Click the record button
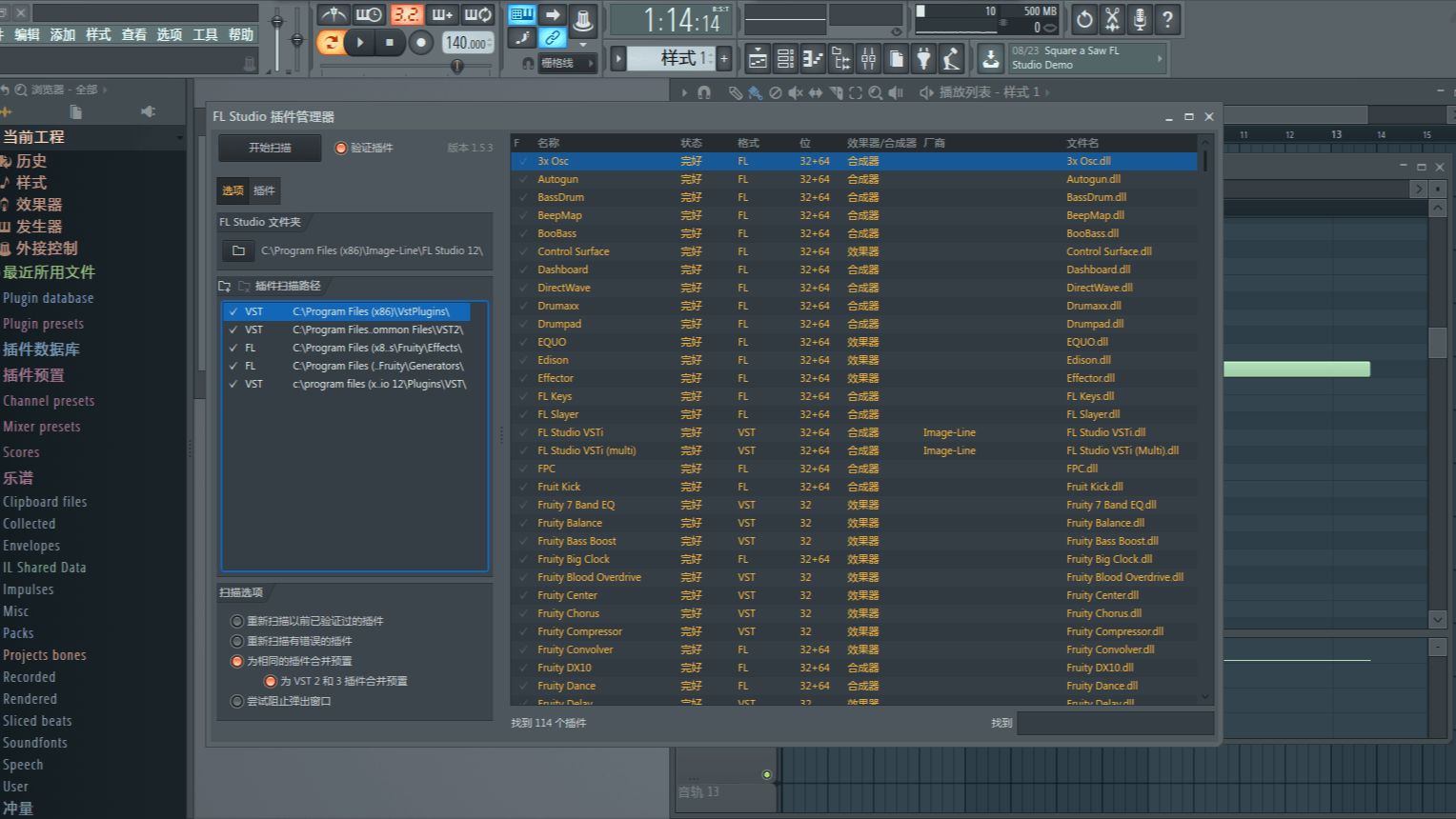Viewport: 1456px width, 819px height. tap(420, 42)
